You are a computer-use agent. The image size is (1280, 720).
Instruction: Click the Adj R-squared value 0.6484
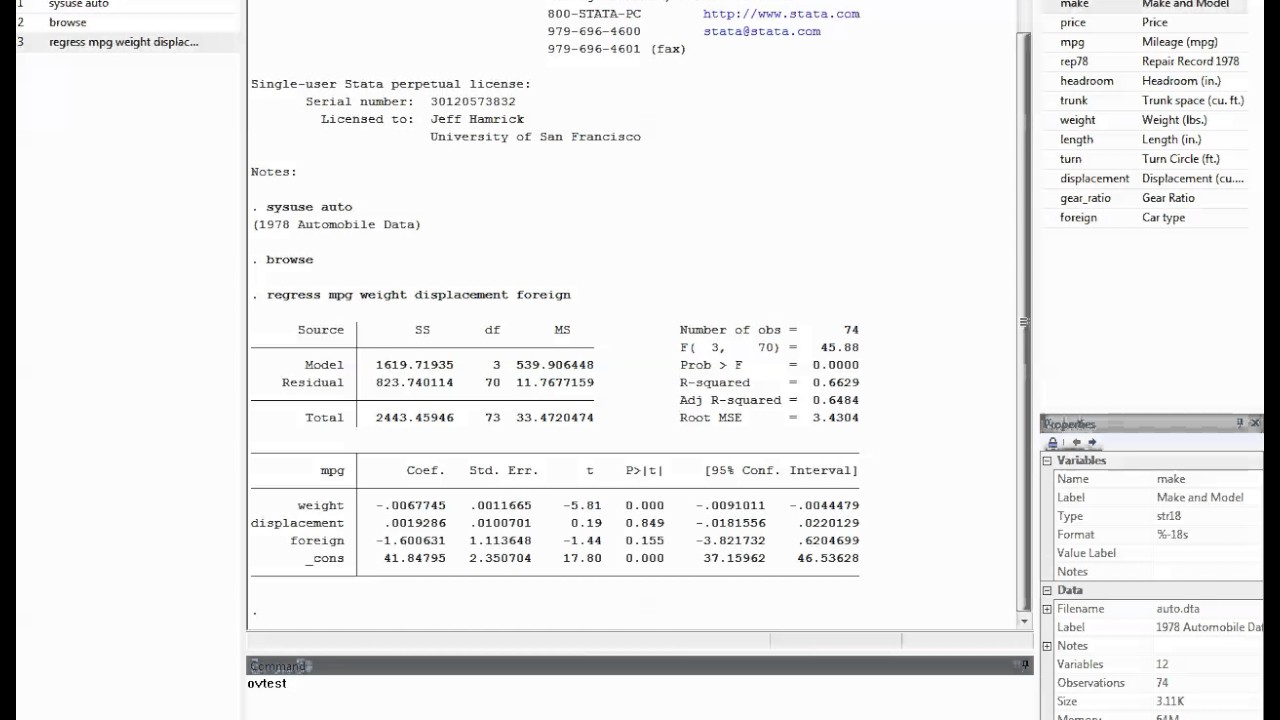coord(834,400)
